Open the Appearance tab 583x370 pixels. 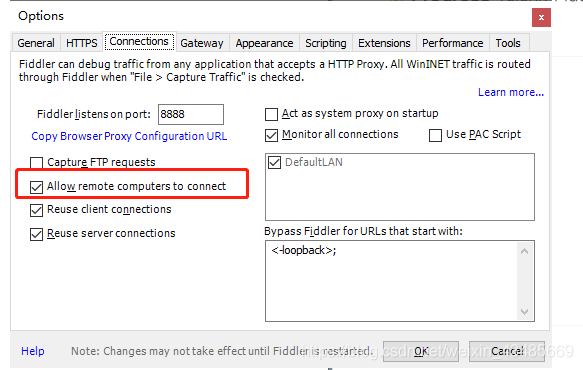pyautogui.click(x=264, y=43)
